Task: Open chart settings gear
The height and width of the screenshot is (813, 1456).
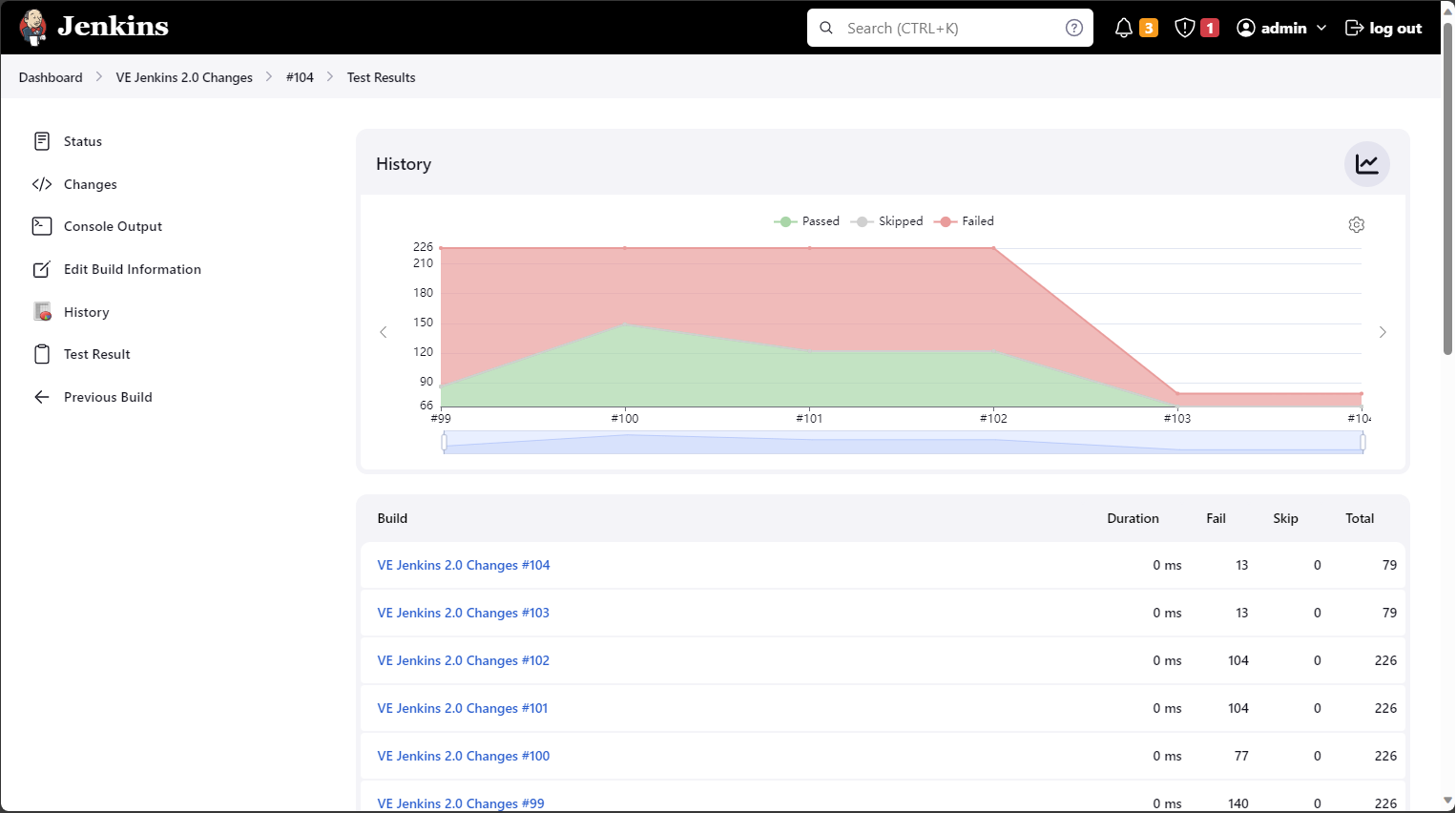Action: [x=1357, y=225]
